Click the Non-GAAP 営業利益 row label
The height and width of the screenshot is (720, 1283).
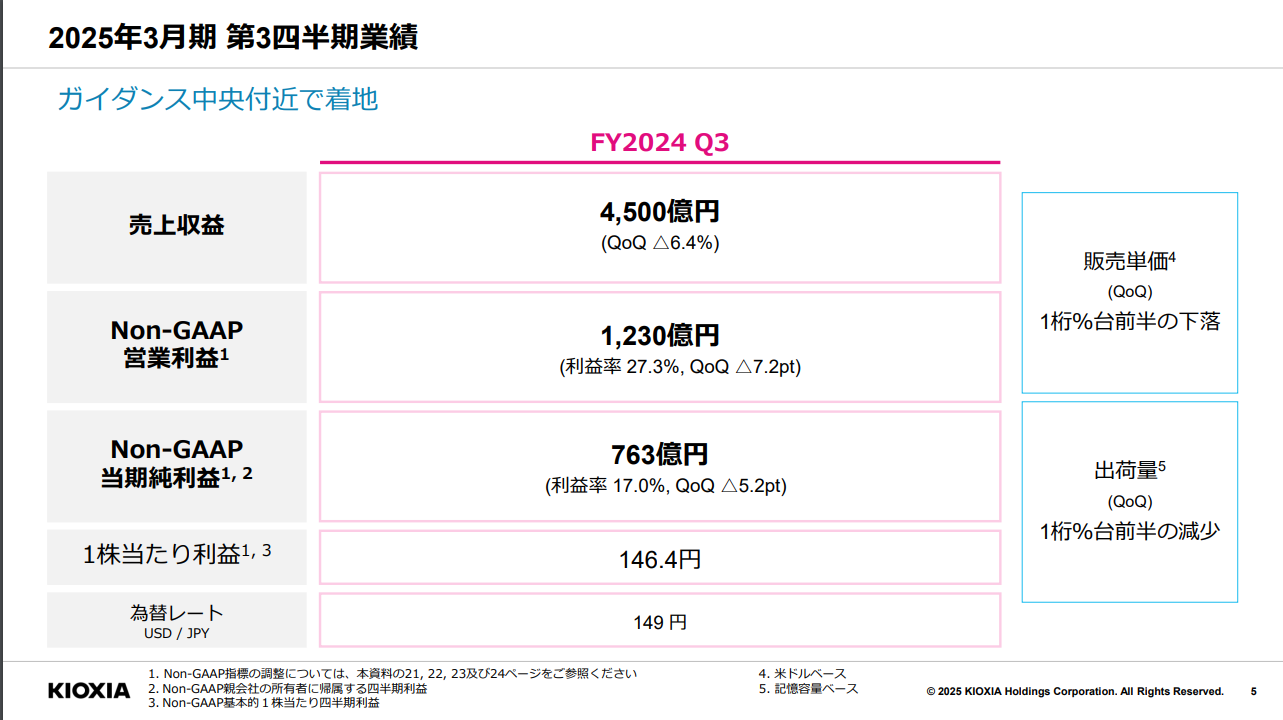(x=176, y=344)
